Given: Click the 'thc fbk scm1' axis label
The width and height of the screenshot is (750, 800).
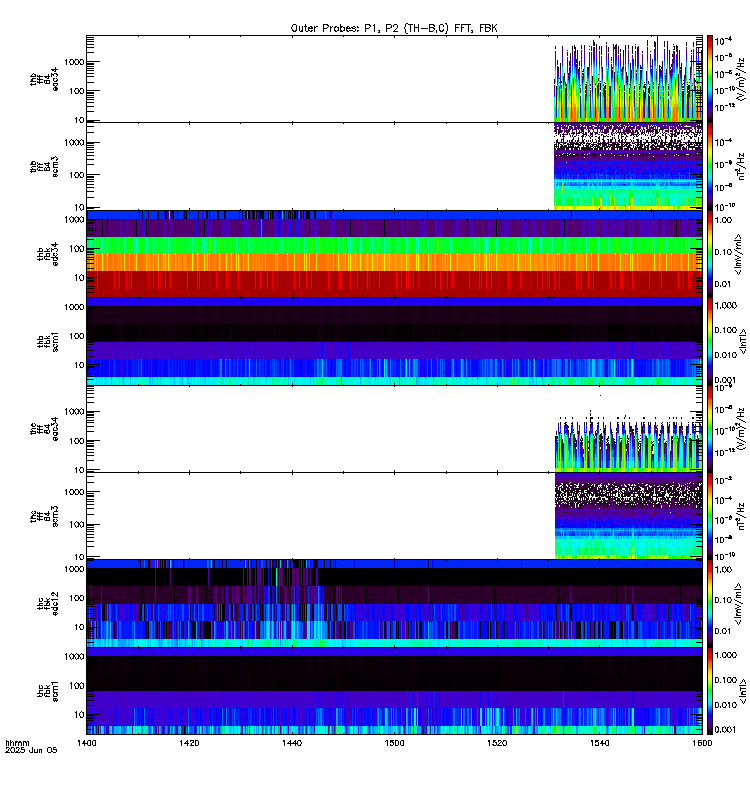Looking at the screenshot, I should 47,691.
